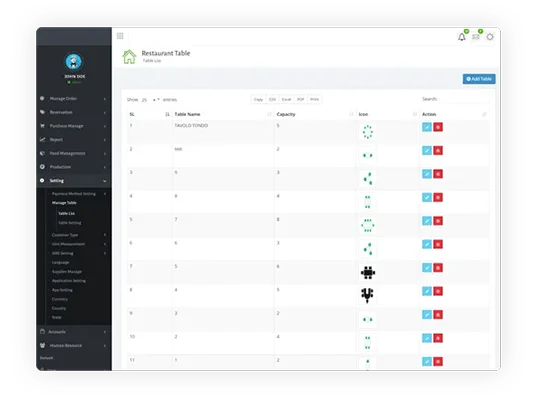Collapse the Manage Table submenu

pos(64,203)
